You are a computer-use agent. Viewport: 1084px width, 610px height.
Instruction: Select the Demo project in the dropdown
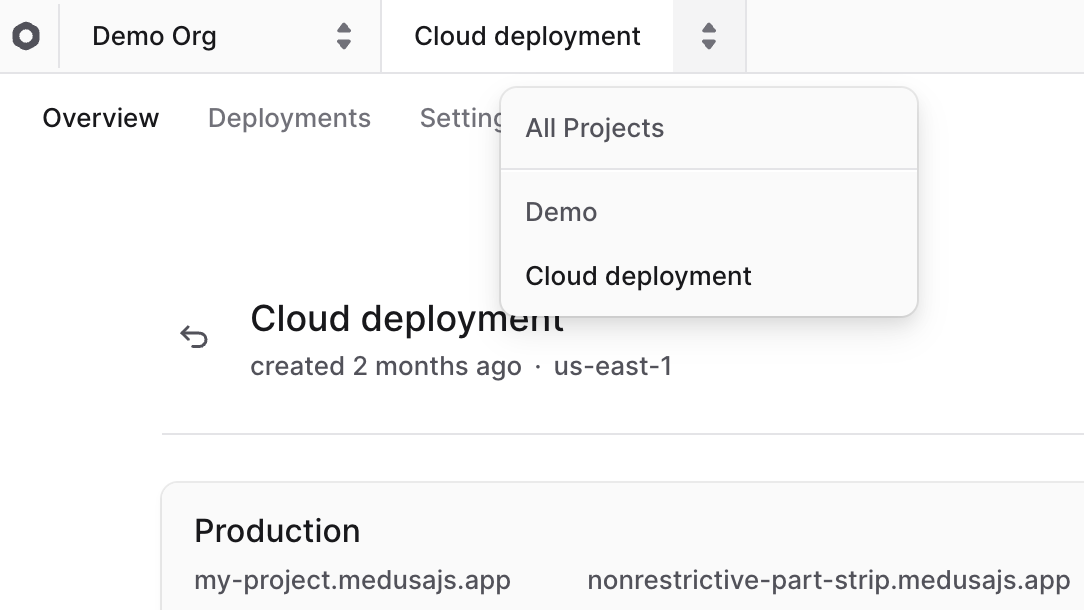561,212
